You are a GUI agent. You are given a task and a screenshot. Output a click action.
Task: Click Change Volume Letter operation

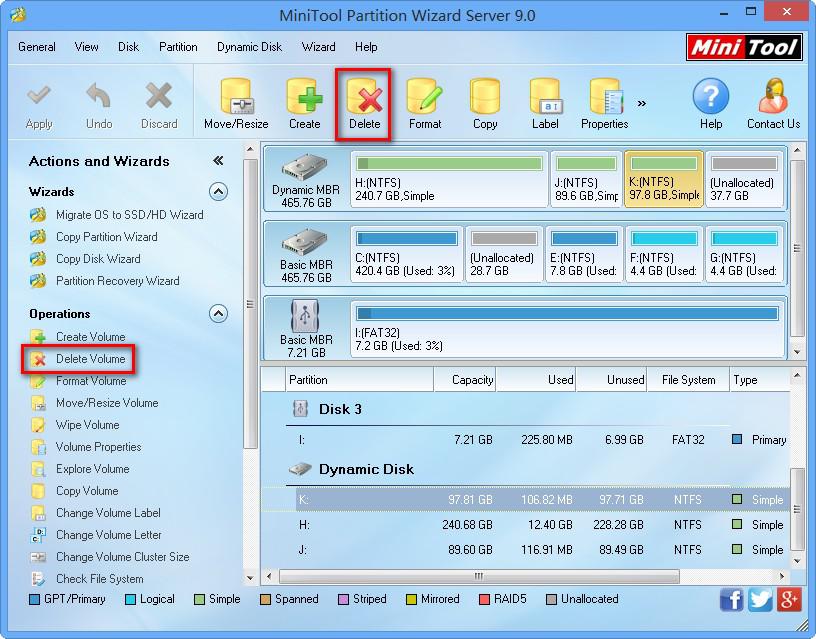pyautogui.click(x=96, y=534)
